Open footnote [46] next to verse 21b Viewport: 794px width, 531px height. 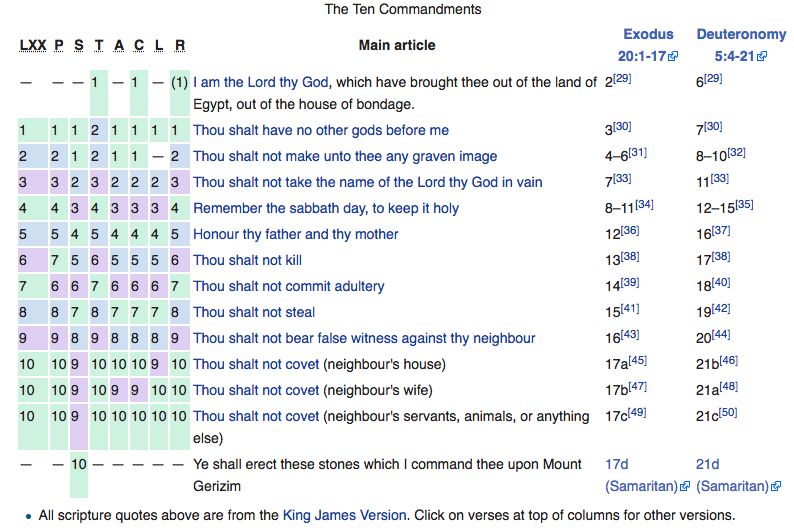pyautogui.click(x=729, y=360)
